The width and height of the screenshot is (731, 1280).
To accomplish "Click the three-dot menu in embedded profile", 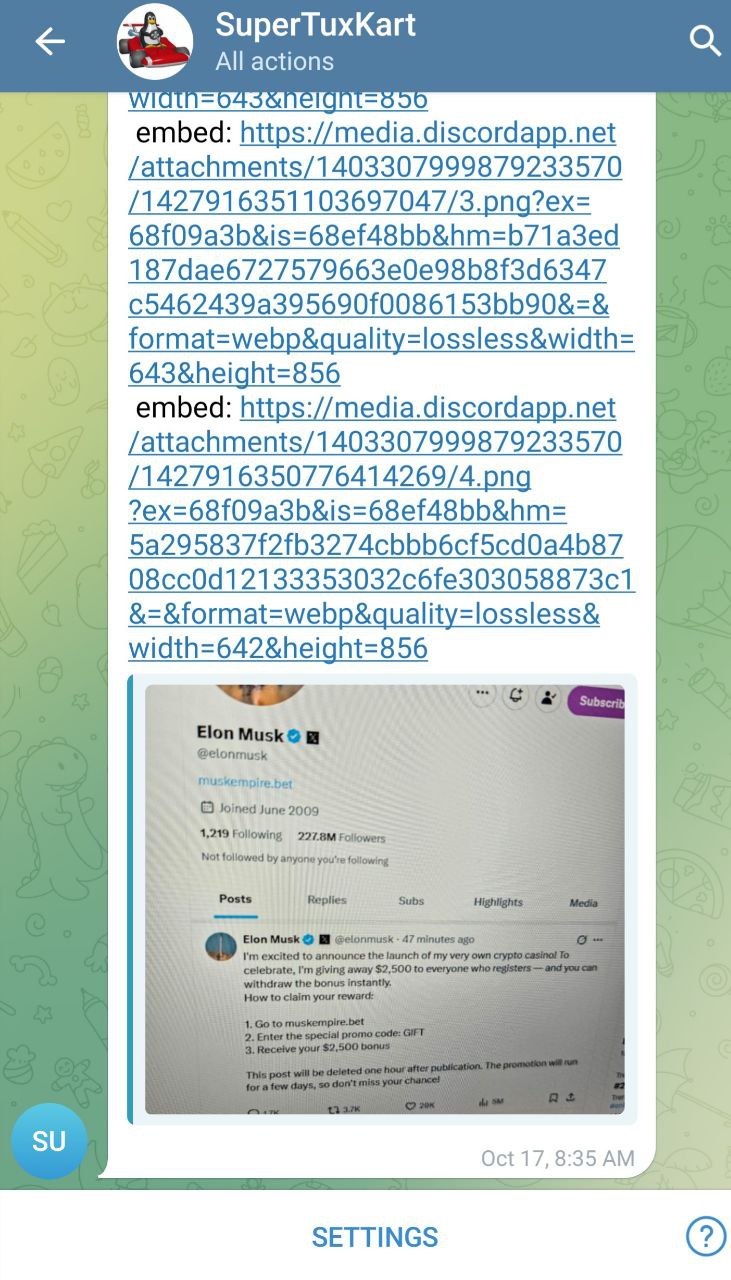I will [482, 693].
